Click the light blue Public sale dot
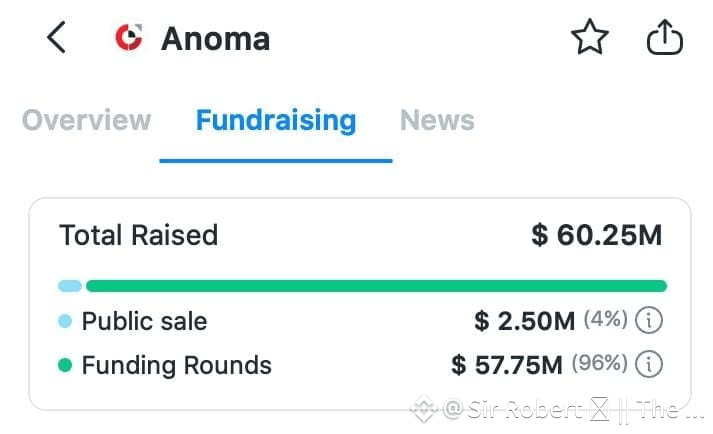This screenshot has width=713, height=434. [65, 321]
